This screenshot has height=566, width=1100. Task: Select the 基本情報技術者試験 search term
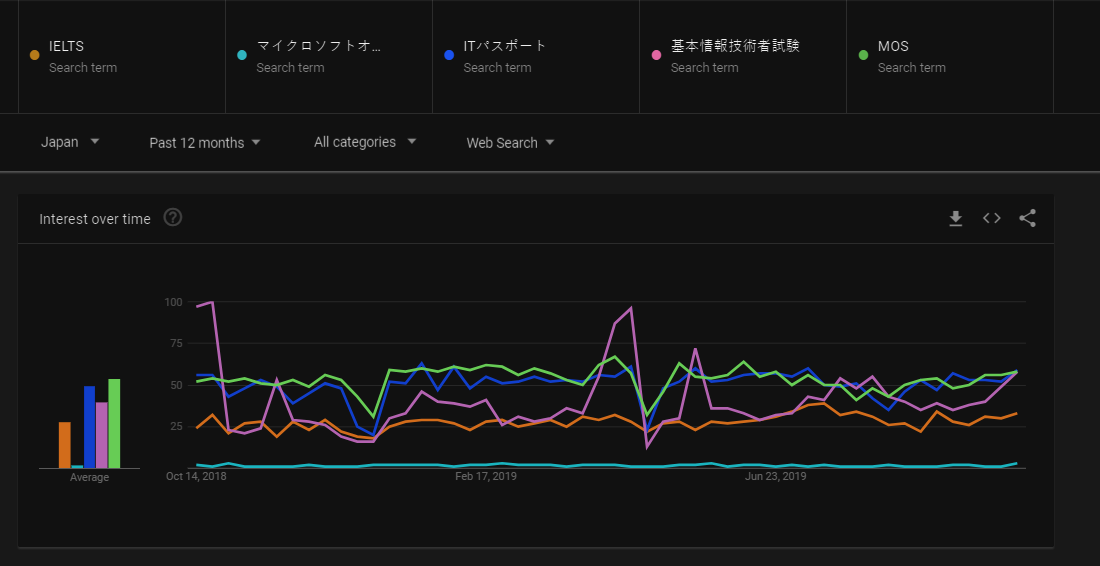735,46
